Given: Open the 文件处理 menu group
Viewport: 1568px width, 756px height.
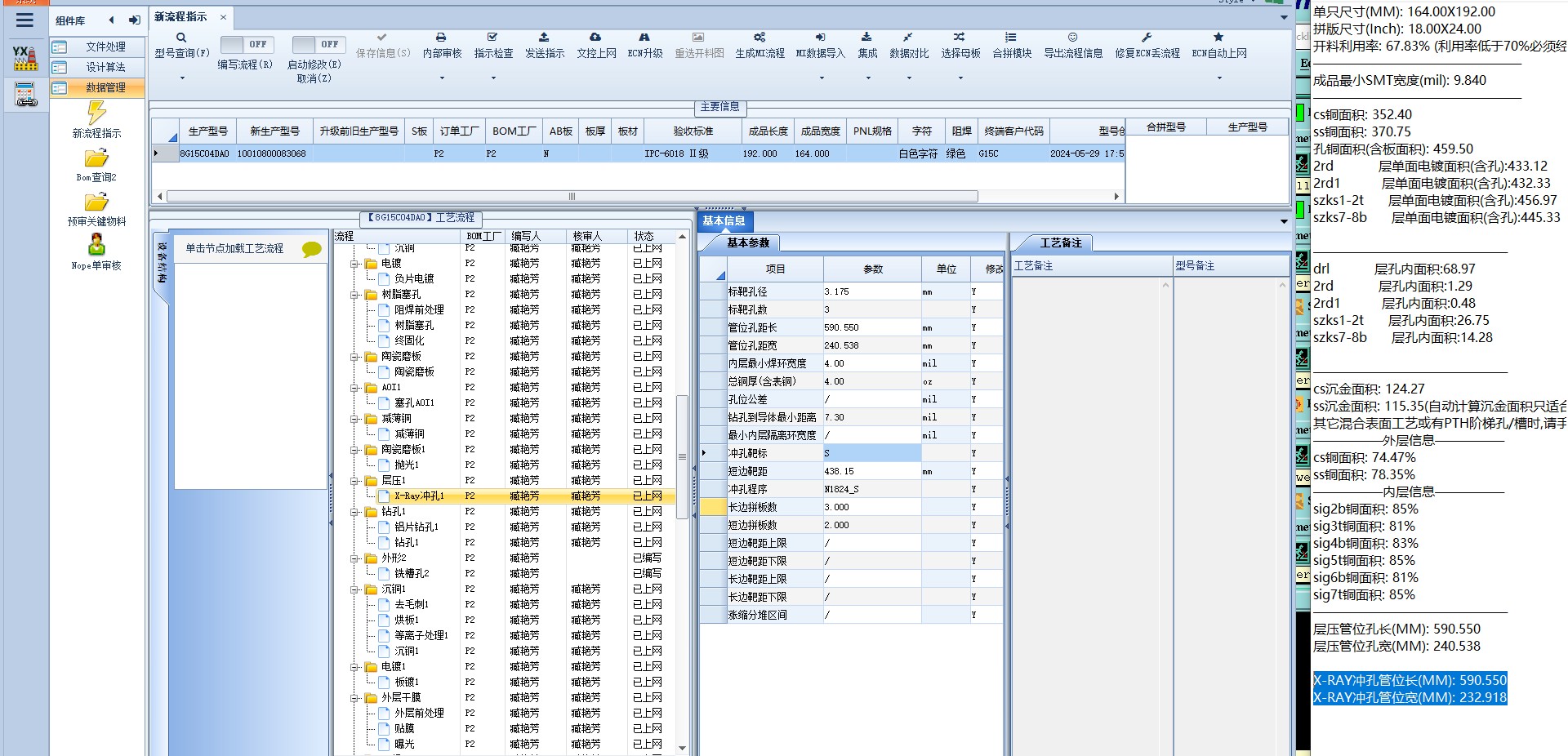Looking at the screenshot, I should 97,47.
